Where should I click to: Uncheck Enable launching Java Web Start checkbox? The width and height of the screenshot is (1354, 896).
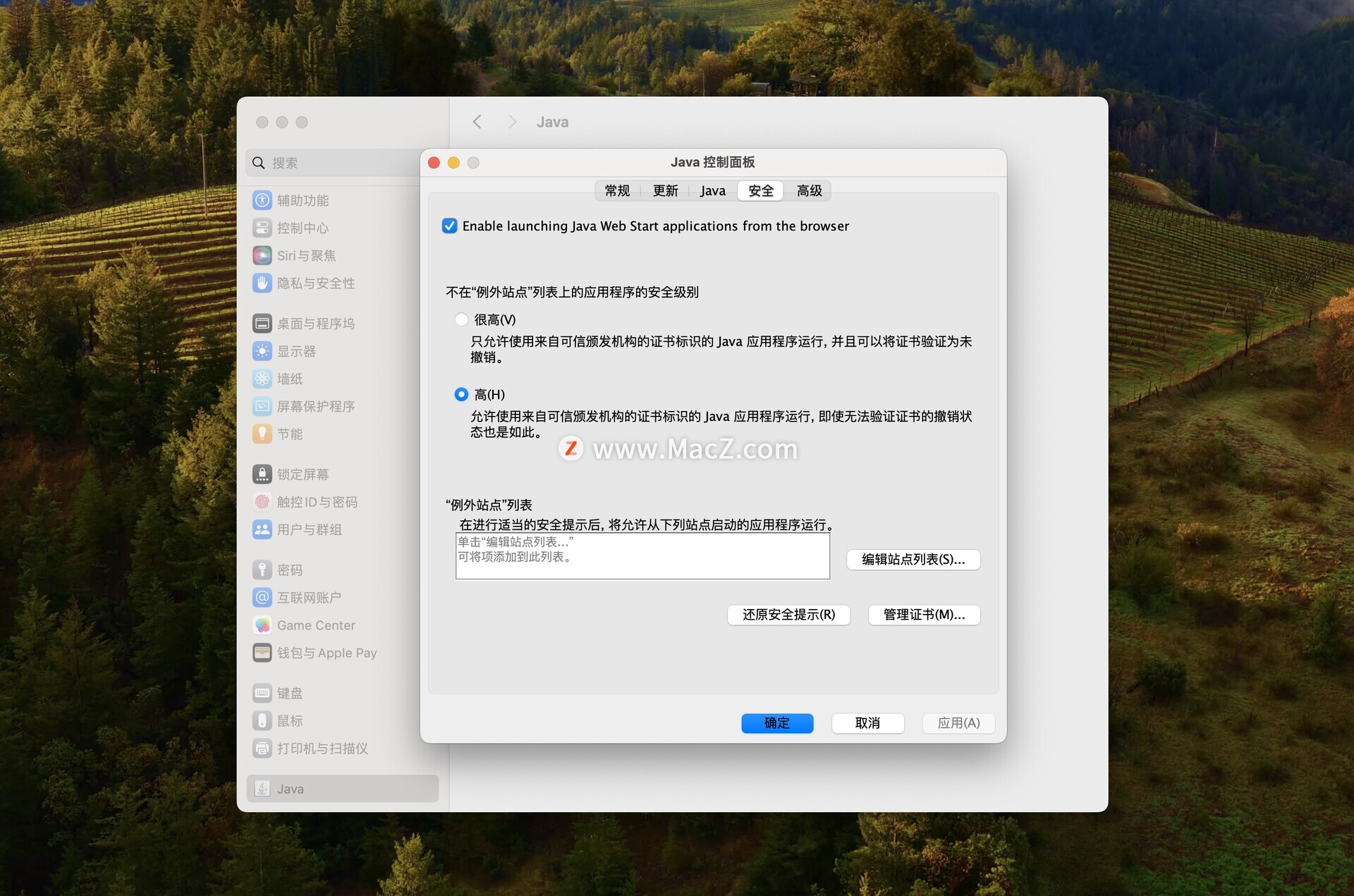449,226
